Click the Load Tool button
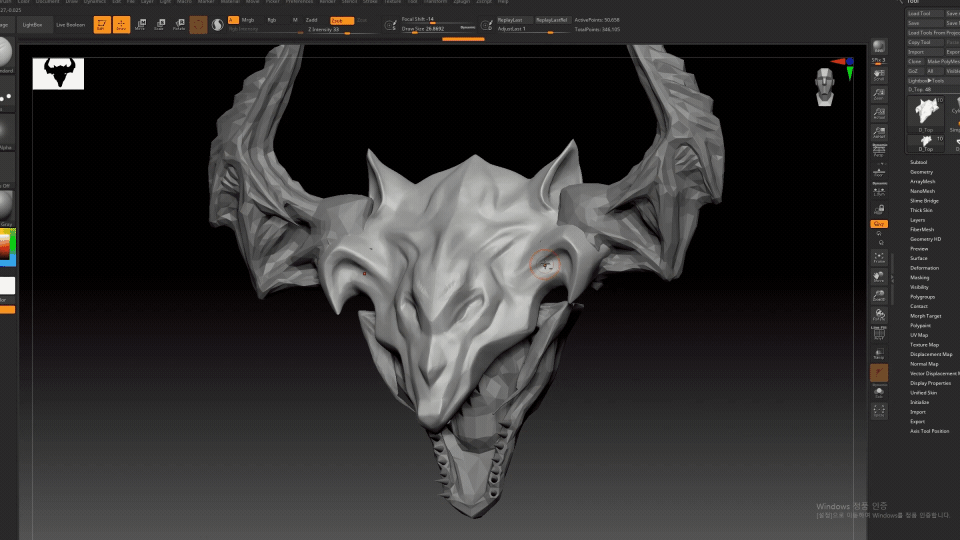This screenshot has width=960, height=540. click(924, 13)
